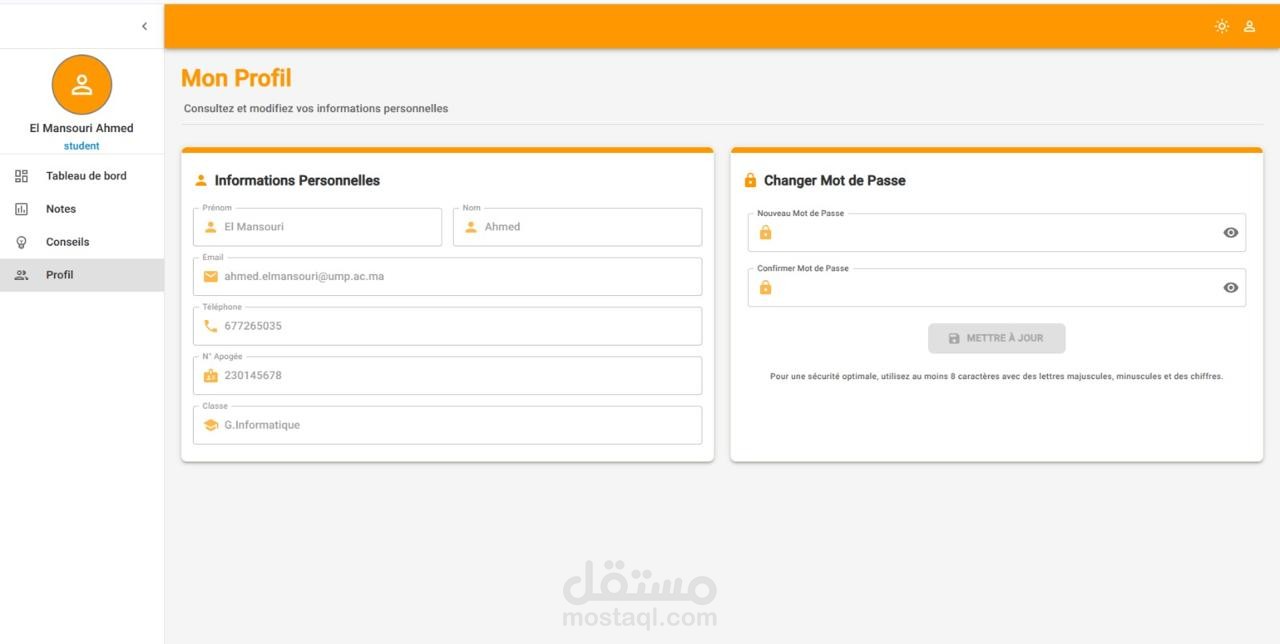Click the subtitle Consultez et modifiez vos informations

(x=316, y=108)
